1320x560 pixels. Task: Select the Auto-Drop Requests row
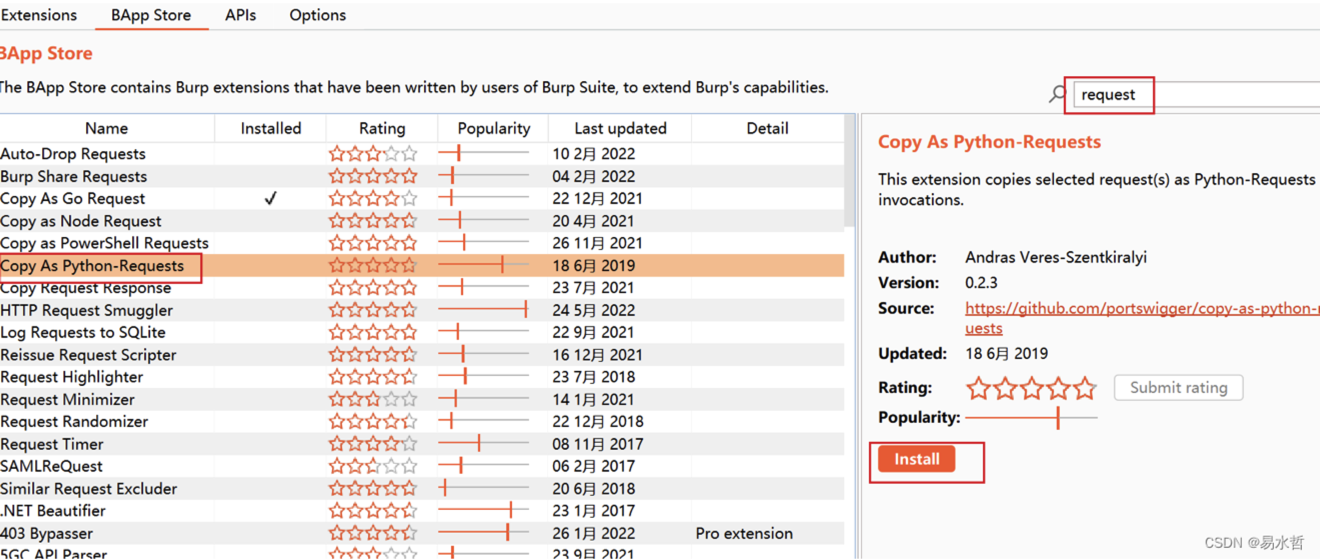(422, 154)
